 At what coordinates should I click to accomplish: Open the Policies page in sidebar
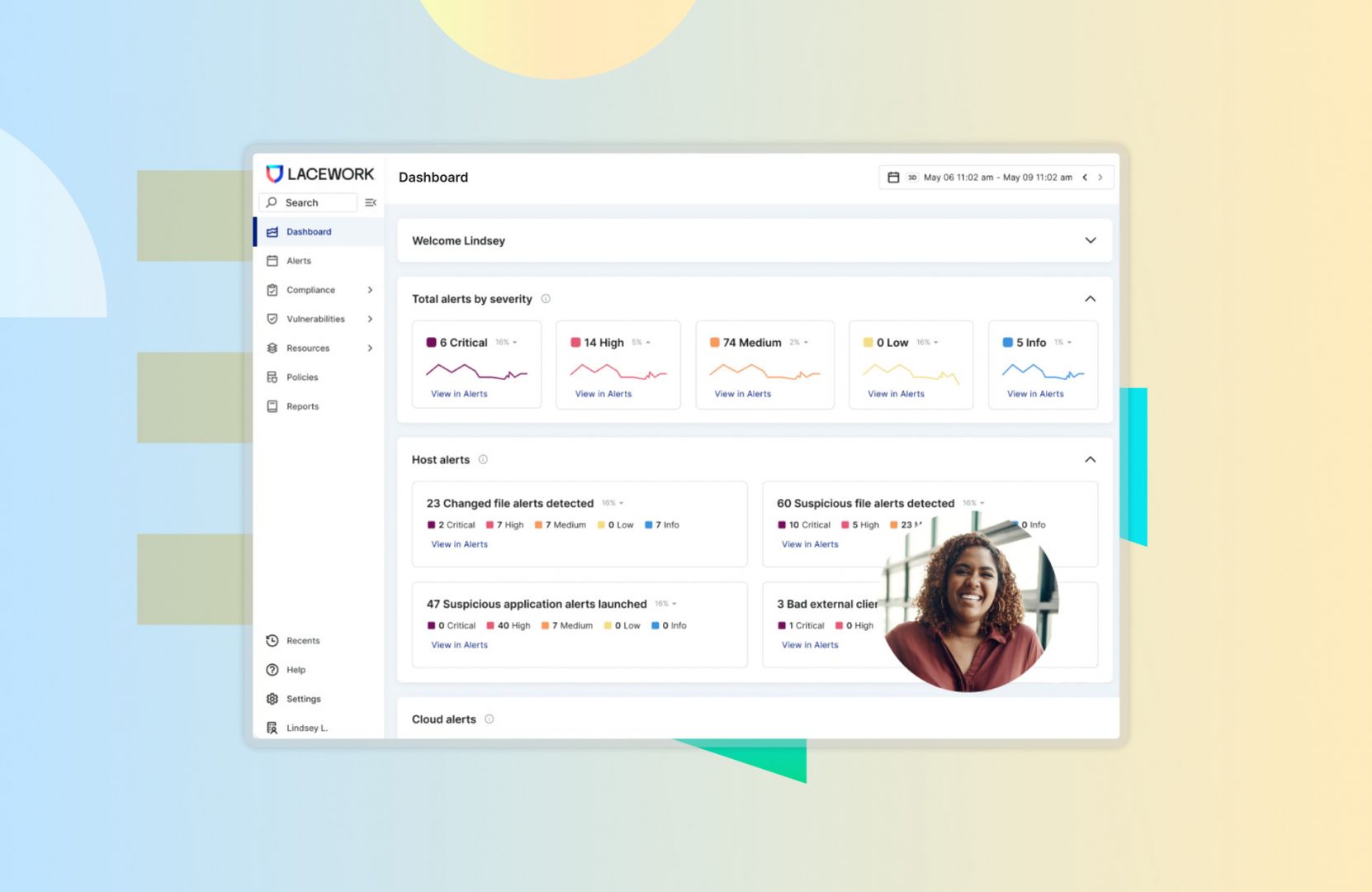pos(302,377)
